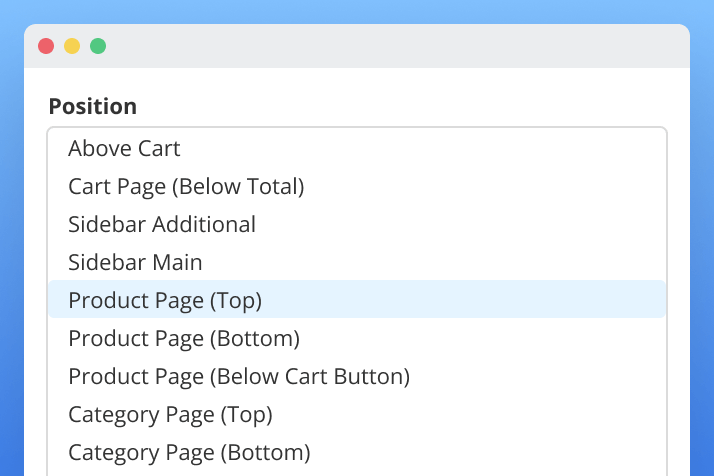Pick the Category Page (Top) option

(170, 415)
